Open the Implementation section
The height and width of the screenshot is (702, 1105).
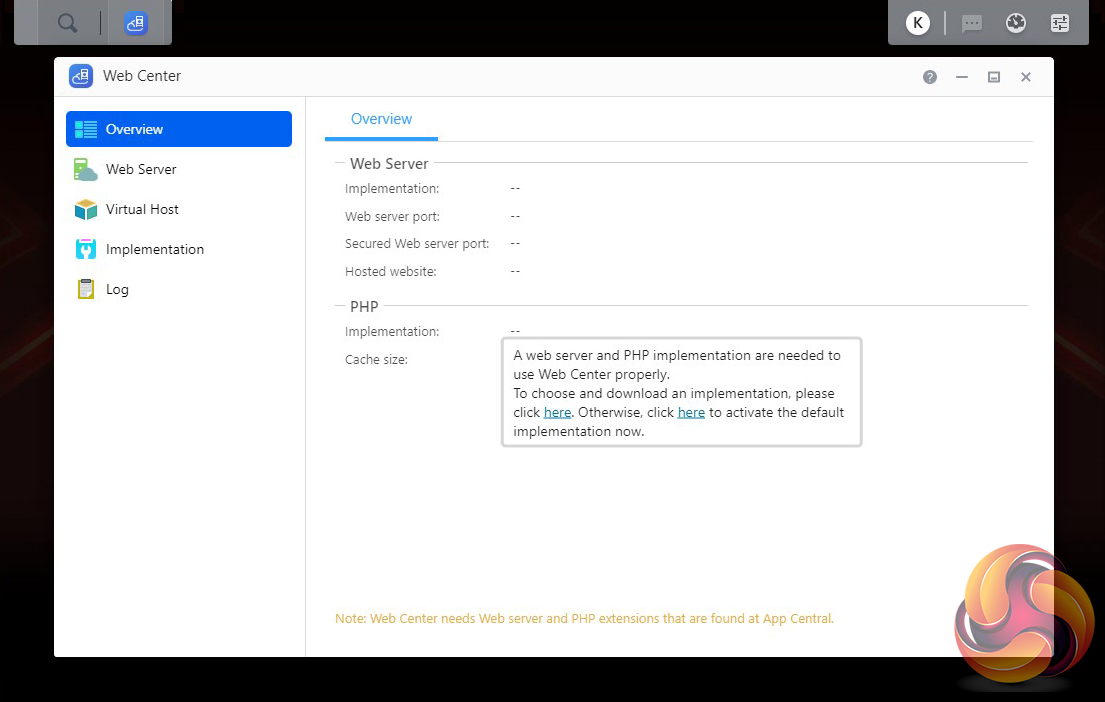click(179, 249)
